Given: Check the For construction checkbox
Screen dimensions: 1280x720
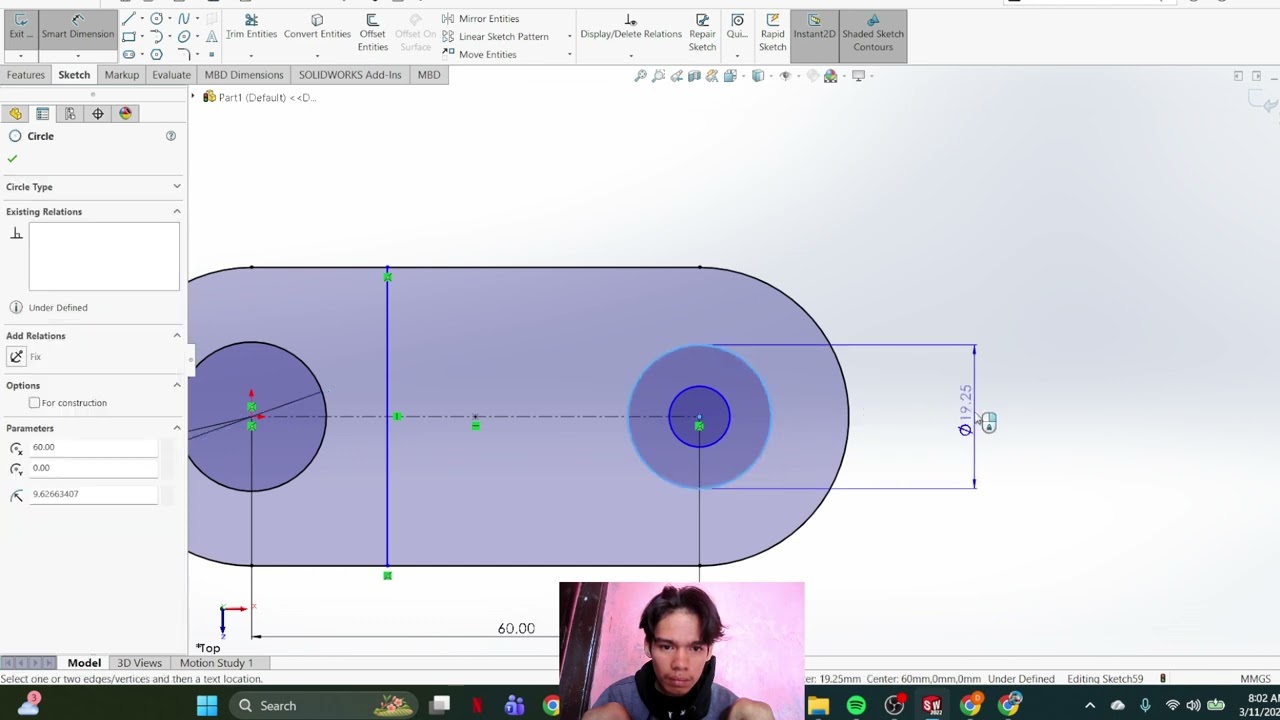Looking at the screenshot, I should (34, 403).
